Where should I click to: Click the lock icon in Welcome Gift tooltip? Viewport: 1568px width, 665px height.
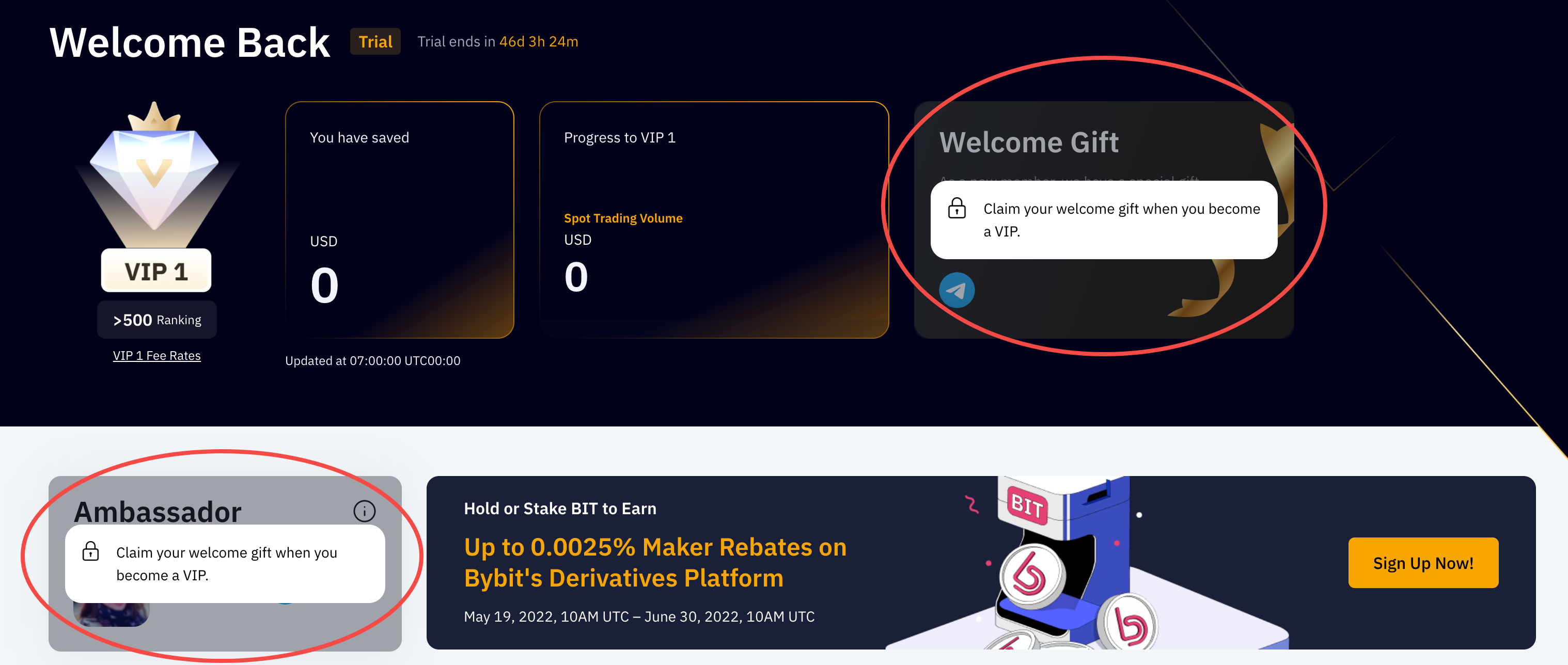pos(957,208)
